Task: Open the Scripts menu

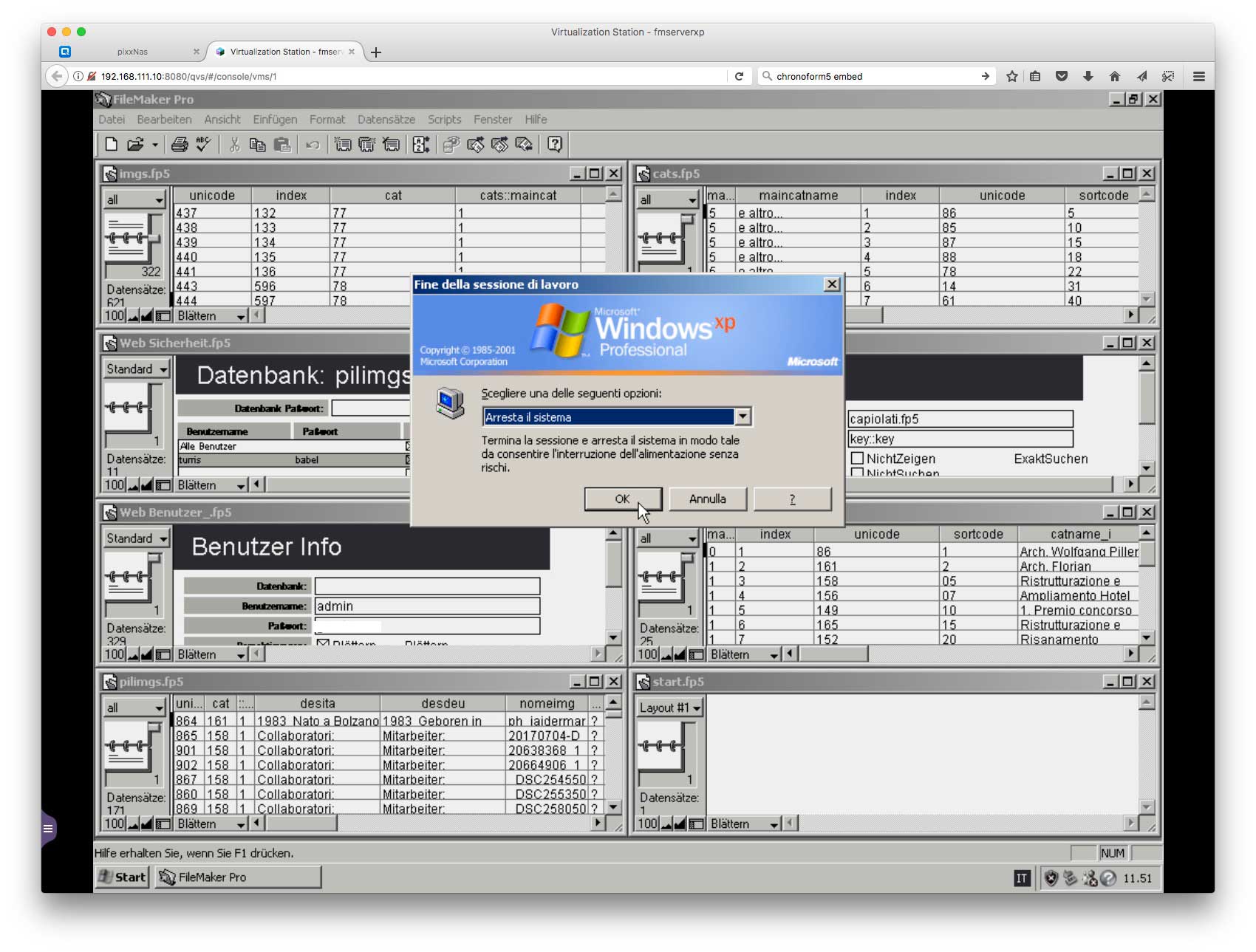Action: coord(444,120)
